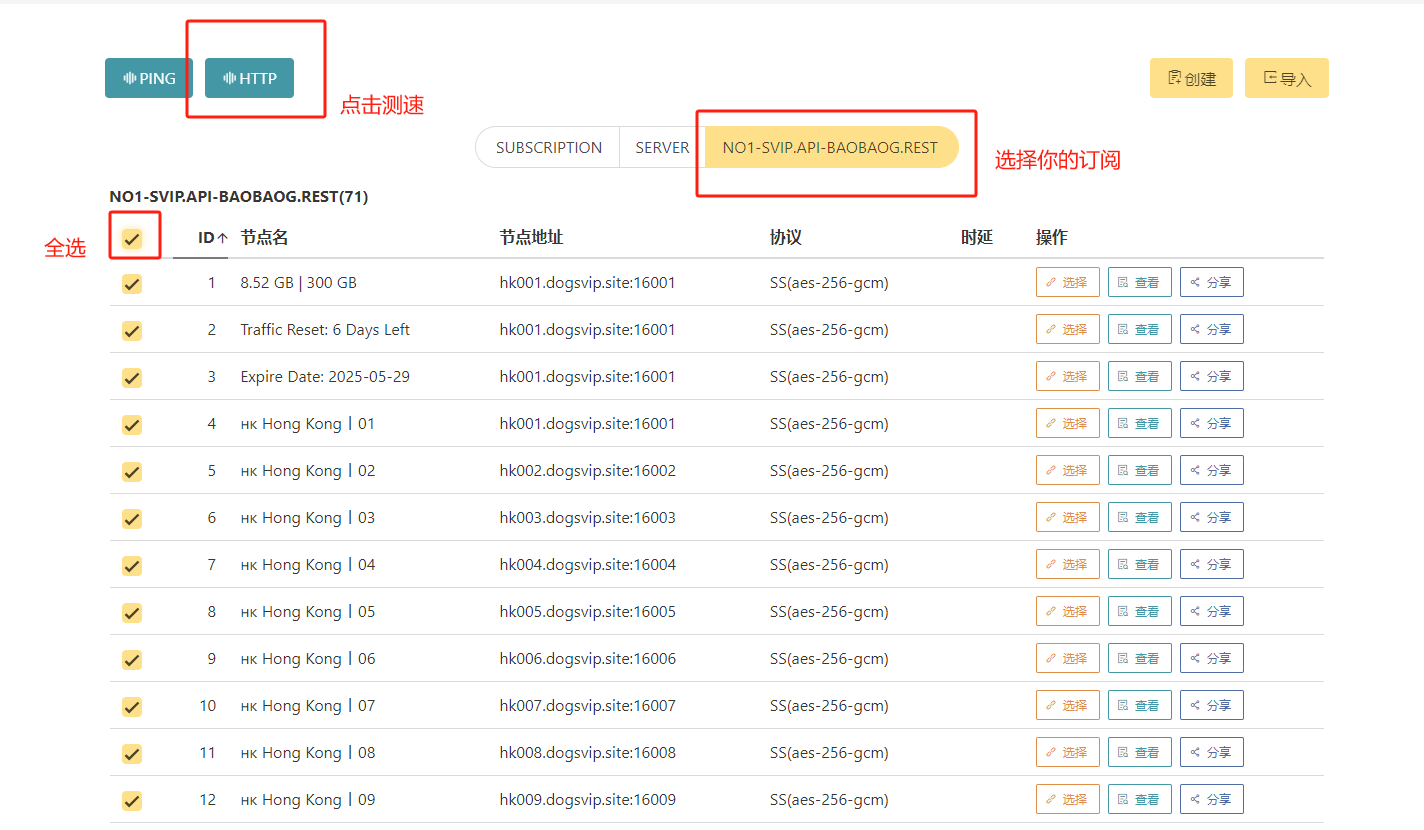Uncheck the Hong Kong 06 row checkbox
This screenshot has width=1424, height=830.
pyautogui.click(x=131, y=660)
